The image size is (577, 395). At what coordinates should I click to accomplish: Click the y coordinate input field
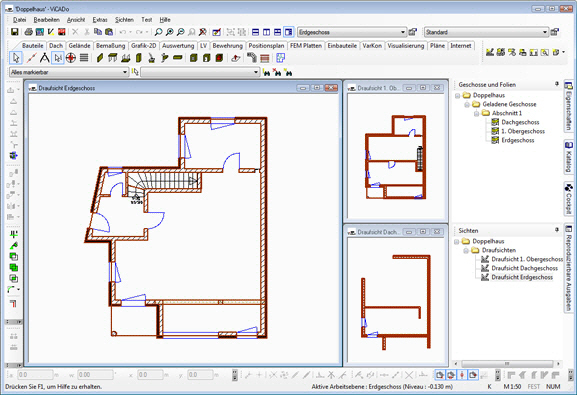tap(200, 375)
